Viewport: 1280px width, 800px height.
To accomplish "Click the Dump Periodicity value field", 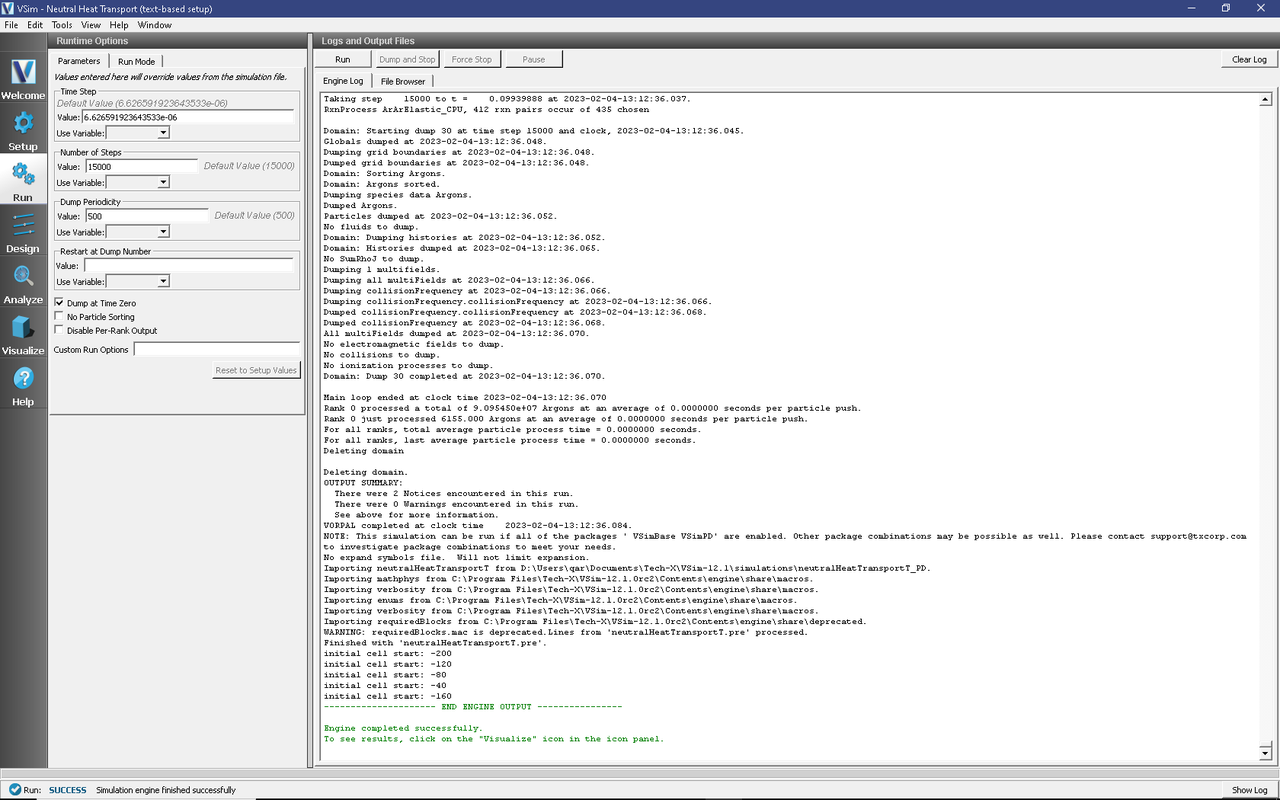I will (x=146, y=216).
